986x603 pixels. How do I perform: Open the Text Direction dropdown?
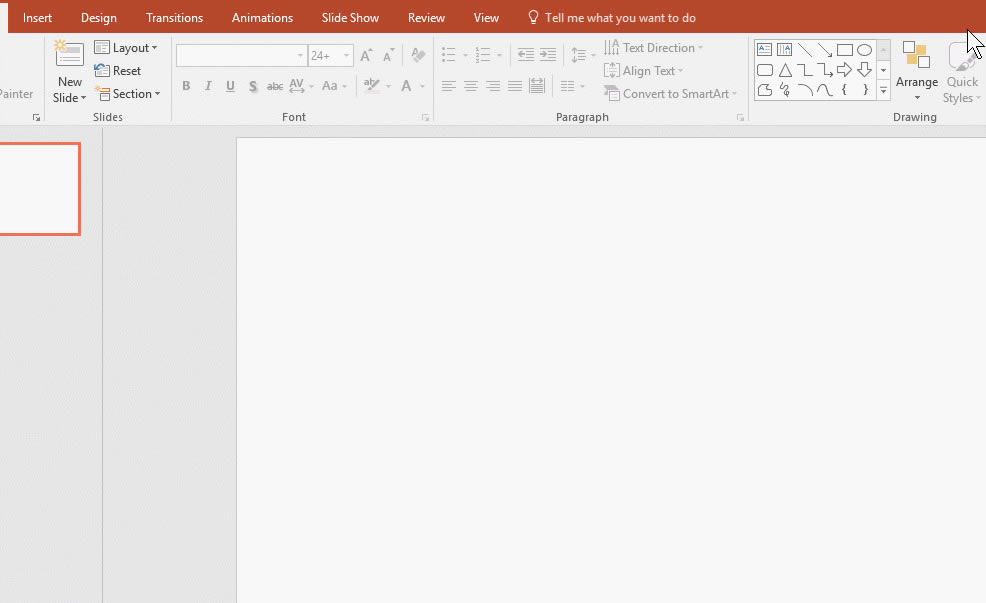(x=653, y=48)
